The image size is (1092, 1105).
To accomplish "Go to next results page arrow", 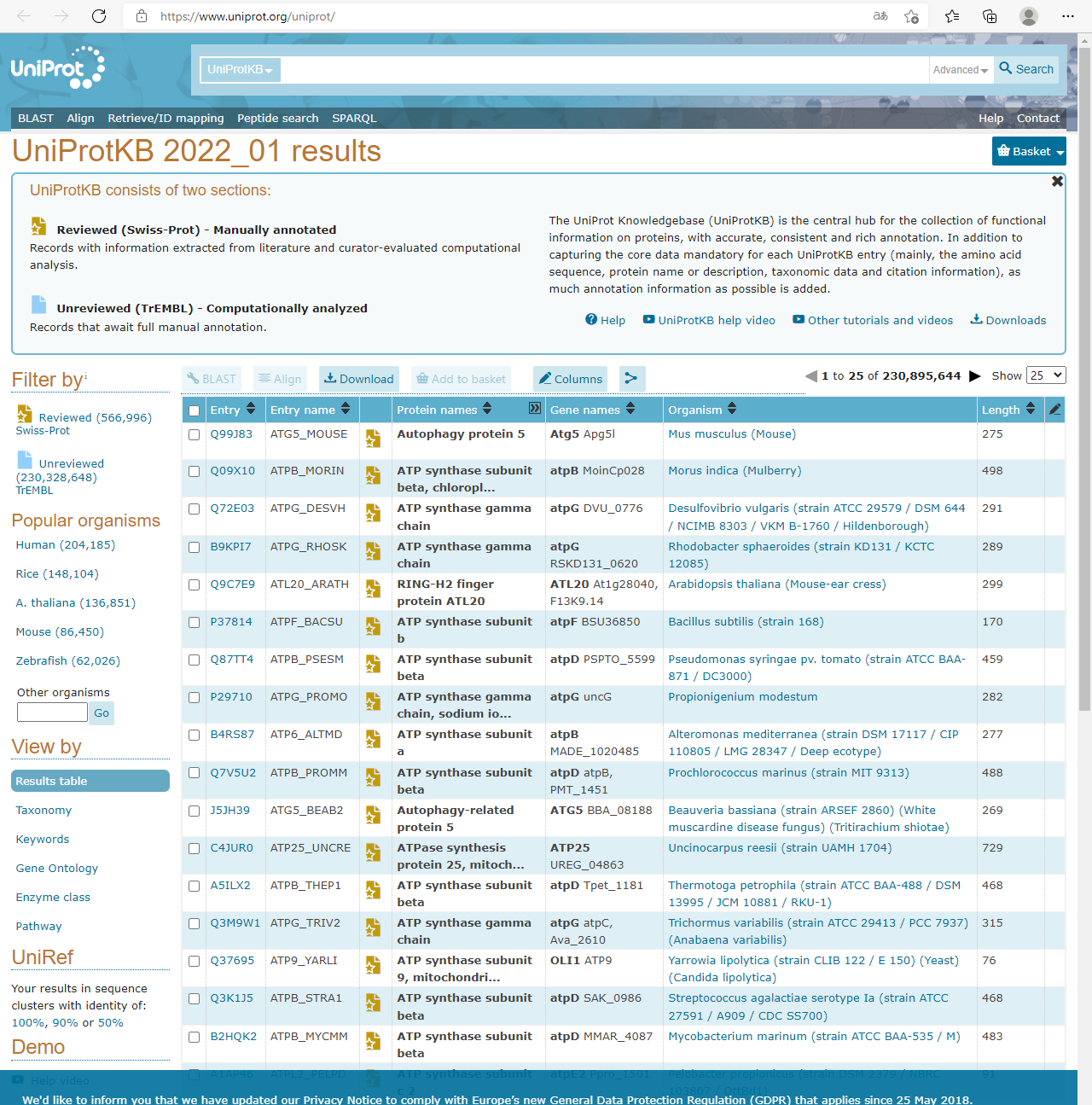I will pyautogui.click(x=975, y=376).
